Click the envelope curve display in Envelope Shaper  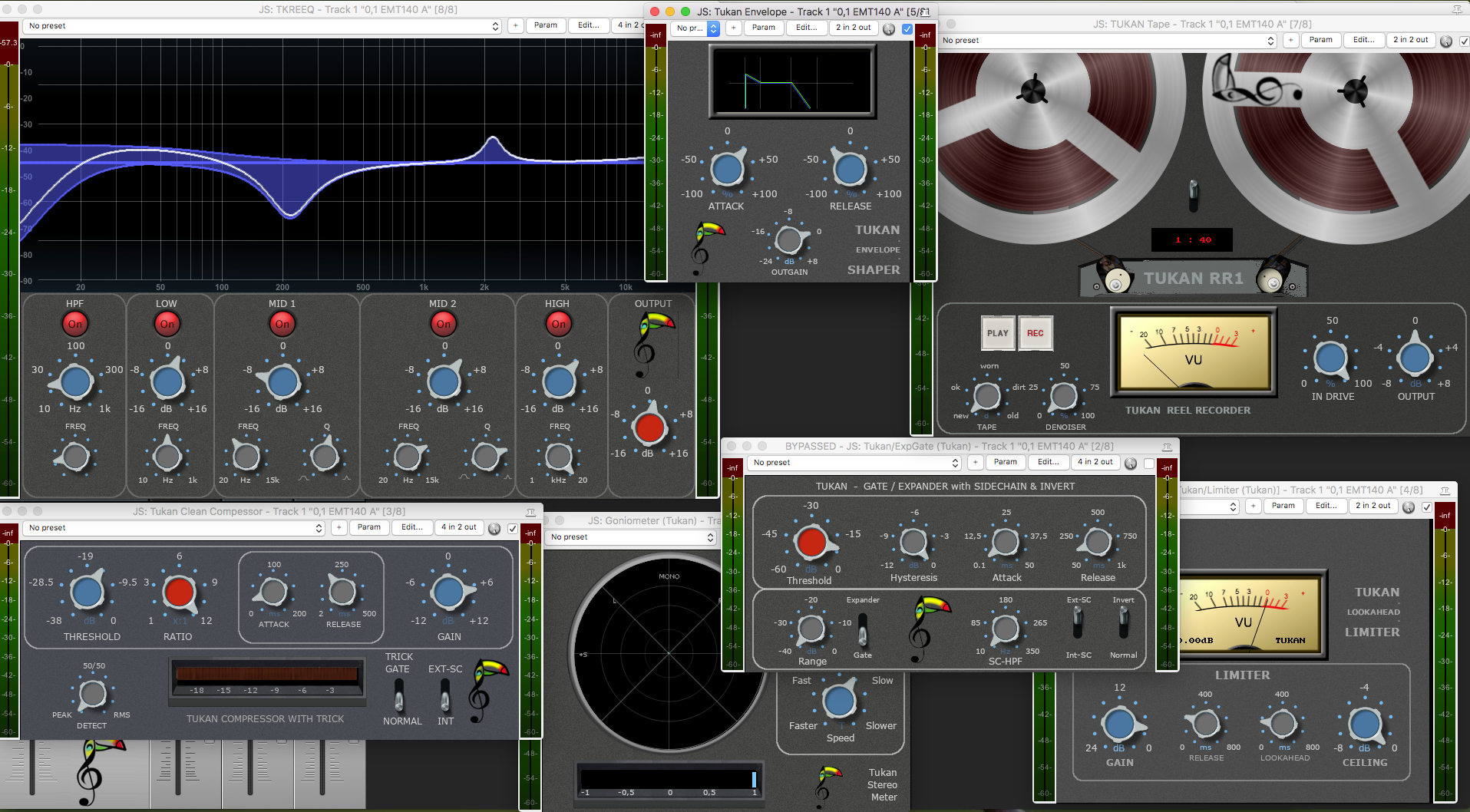[792, 82]
